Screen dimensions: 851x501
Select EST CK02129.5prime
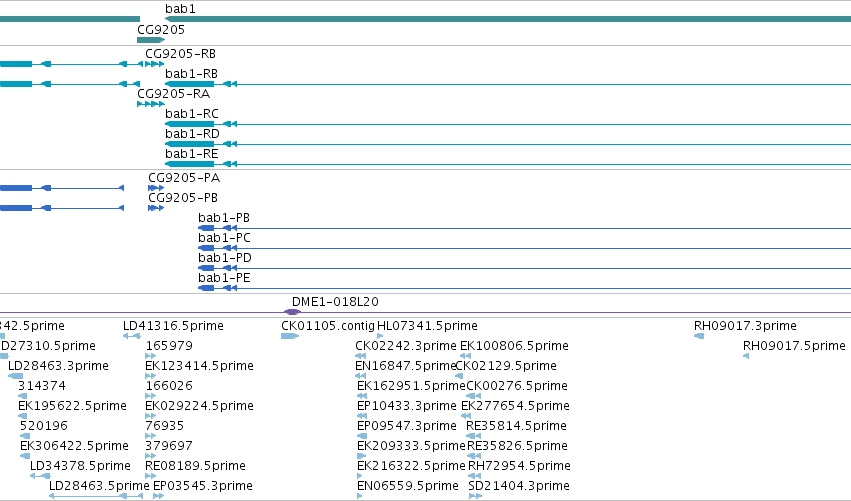[506, 366]
